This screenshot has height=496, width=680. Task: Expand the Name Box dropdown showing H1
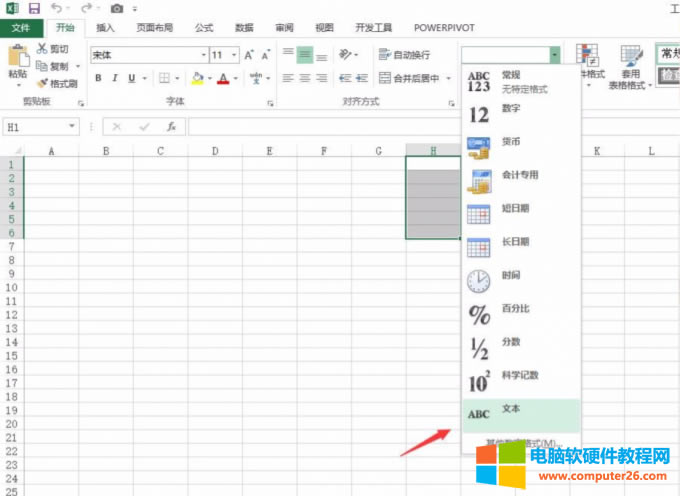72,127
